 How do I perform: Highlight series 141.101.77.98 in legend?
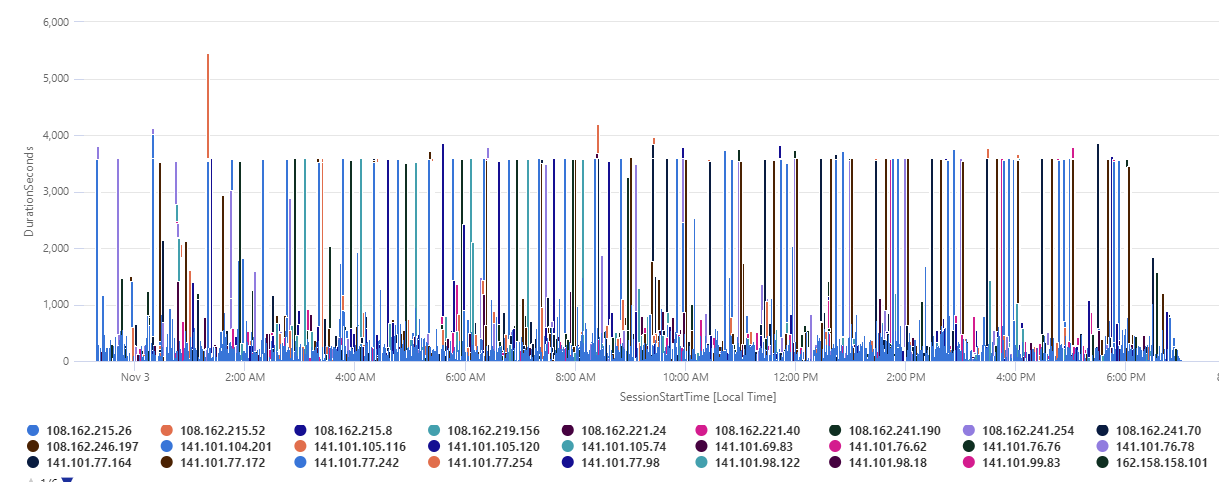click(x=610, y=462)
